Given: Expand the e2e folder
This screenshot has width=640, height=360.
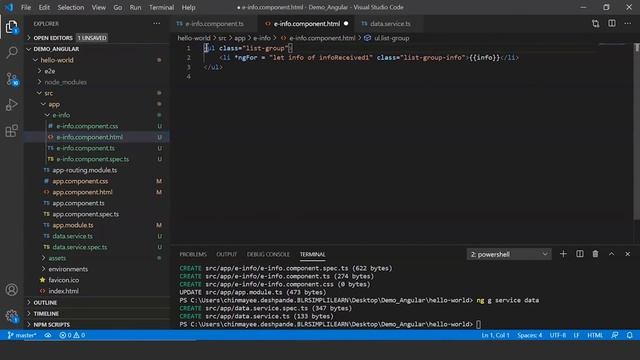Looking at the screenshot, I should point(50,71).
